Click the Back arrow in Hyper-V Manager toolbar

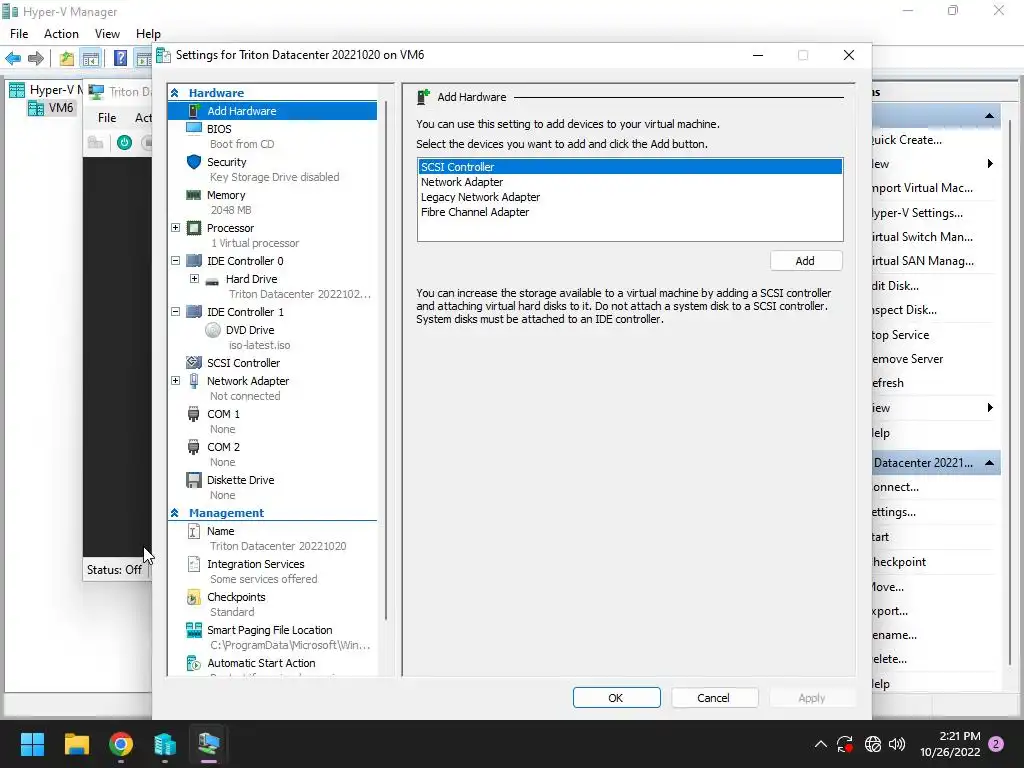tap(12, 58)
